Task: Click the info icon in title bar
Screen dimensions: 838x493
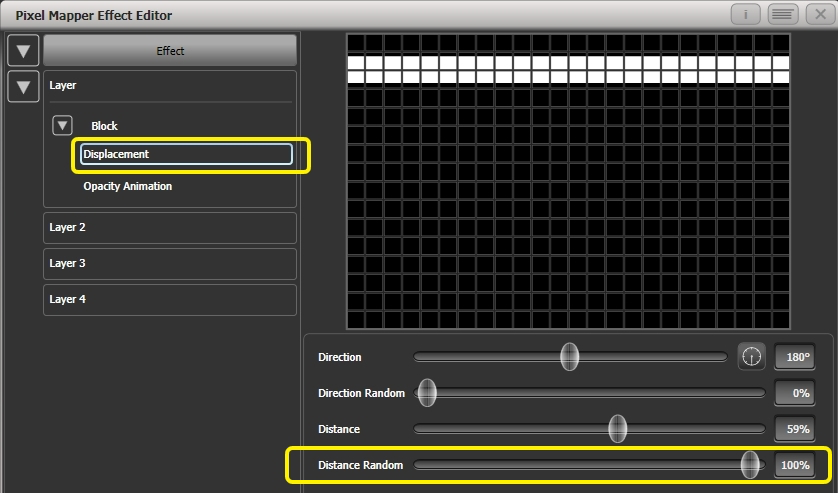Action: tap(746, 14)
